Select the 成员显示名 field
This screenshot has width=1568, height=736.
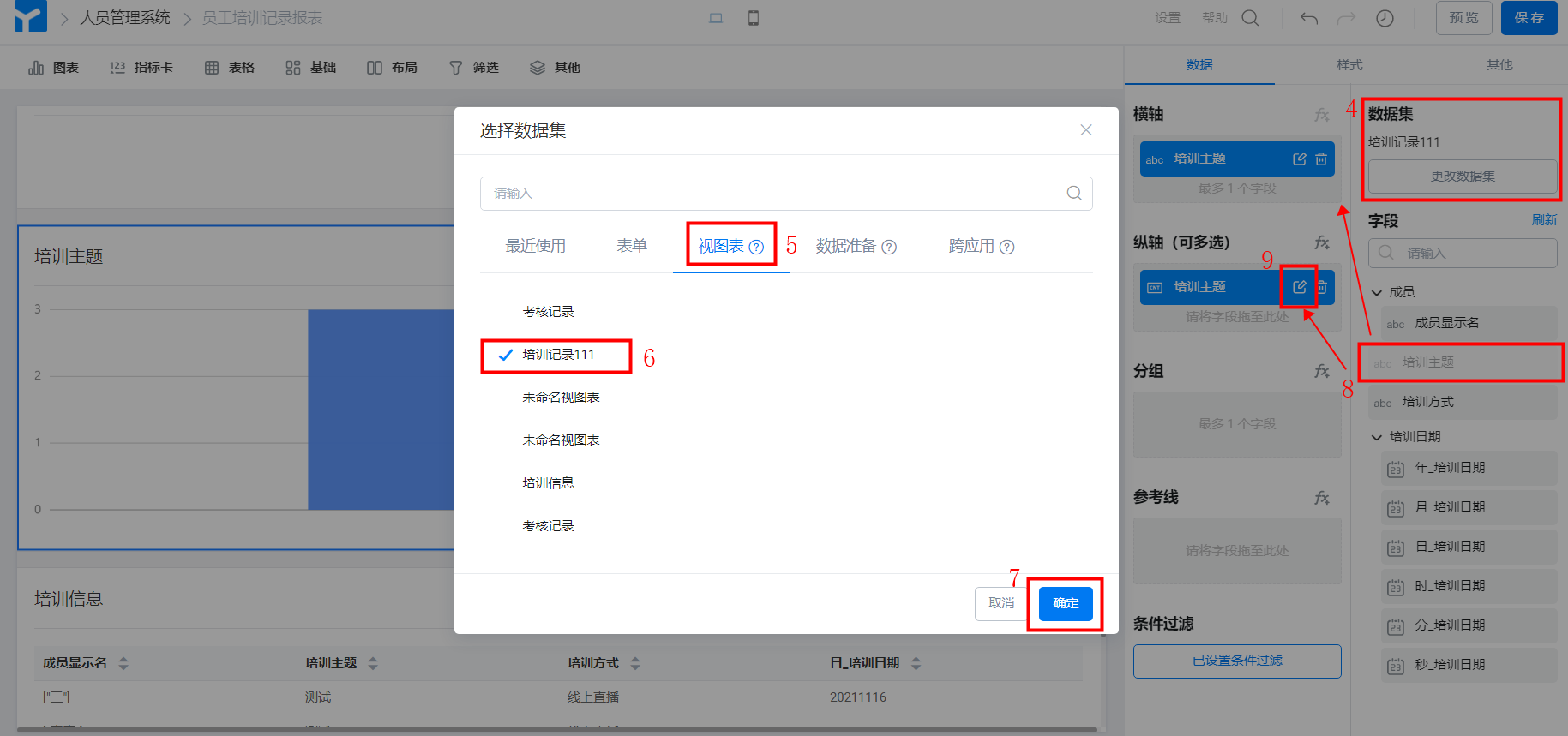click(x=1469, y=323)
